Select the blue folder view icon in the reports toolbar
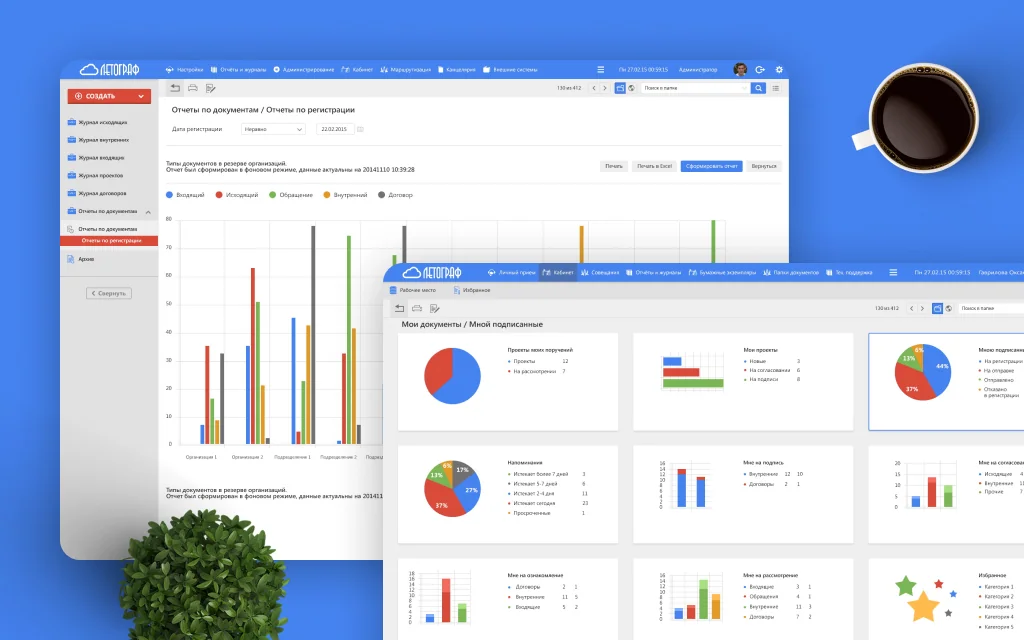Viewport: 1024px width, 640px height. (x=620, y=88)
